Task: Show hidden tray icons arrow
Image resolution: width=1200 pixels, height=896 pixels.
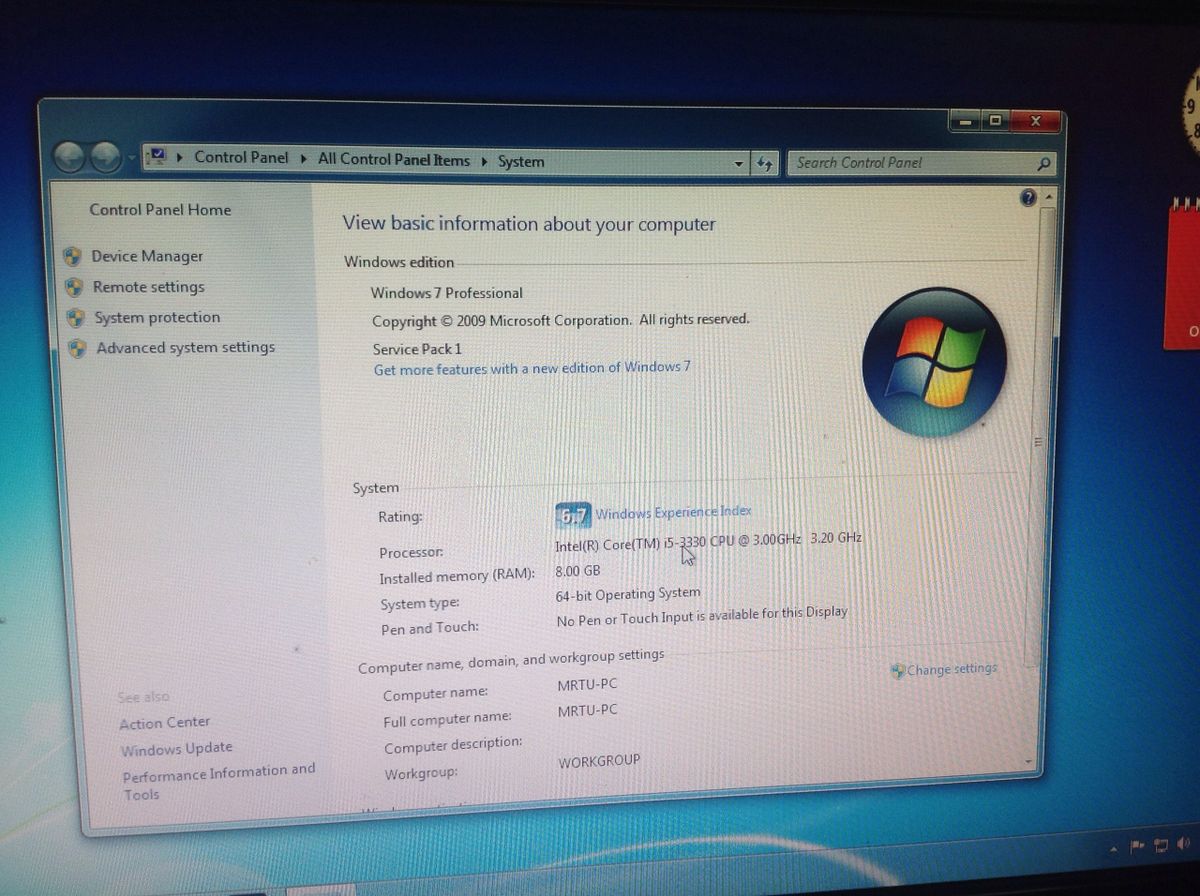Action: (x=1114, y=848)
